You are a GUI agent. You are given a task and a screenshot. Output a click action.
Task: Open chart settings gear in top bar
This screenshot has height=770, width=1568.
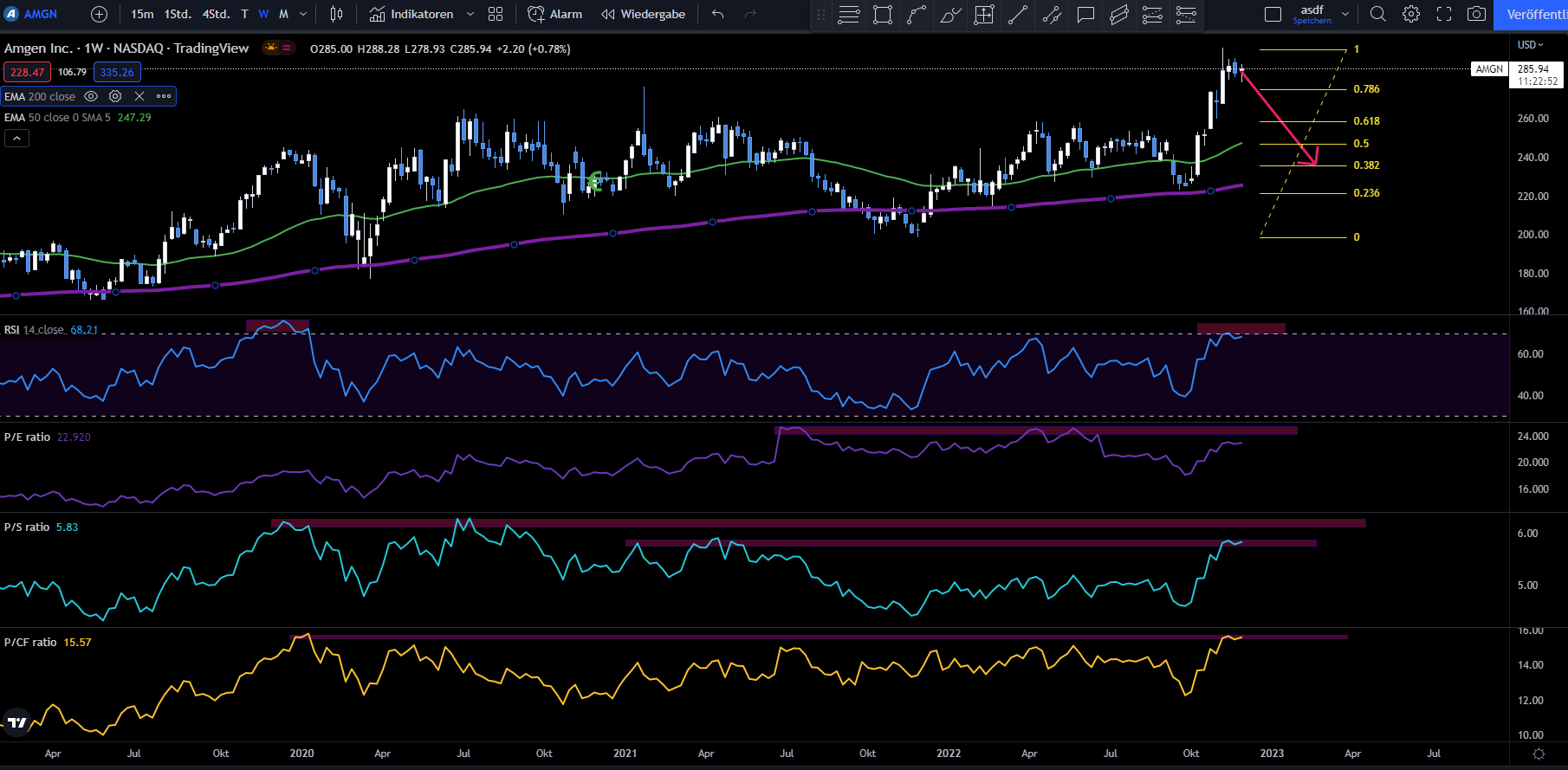coord(1411,14)
